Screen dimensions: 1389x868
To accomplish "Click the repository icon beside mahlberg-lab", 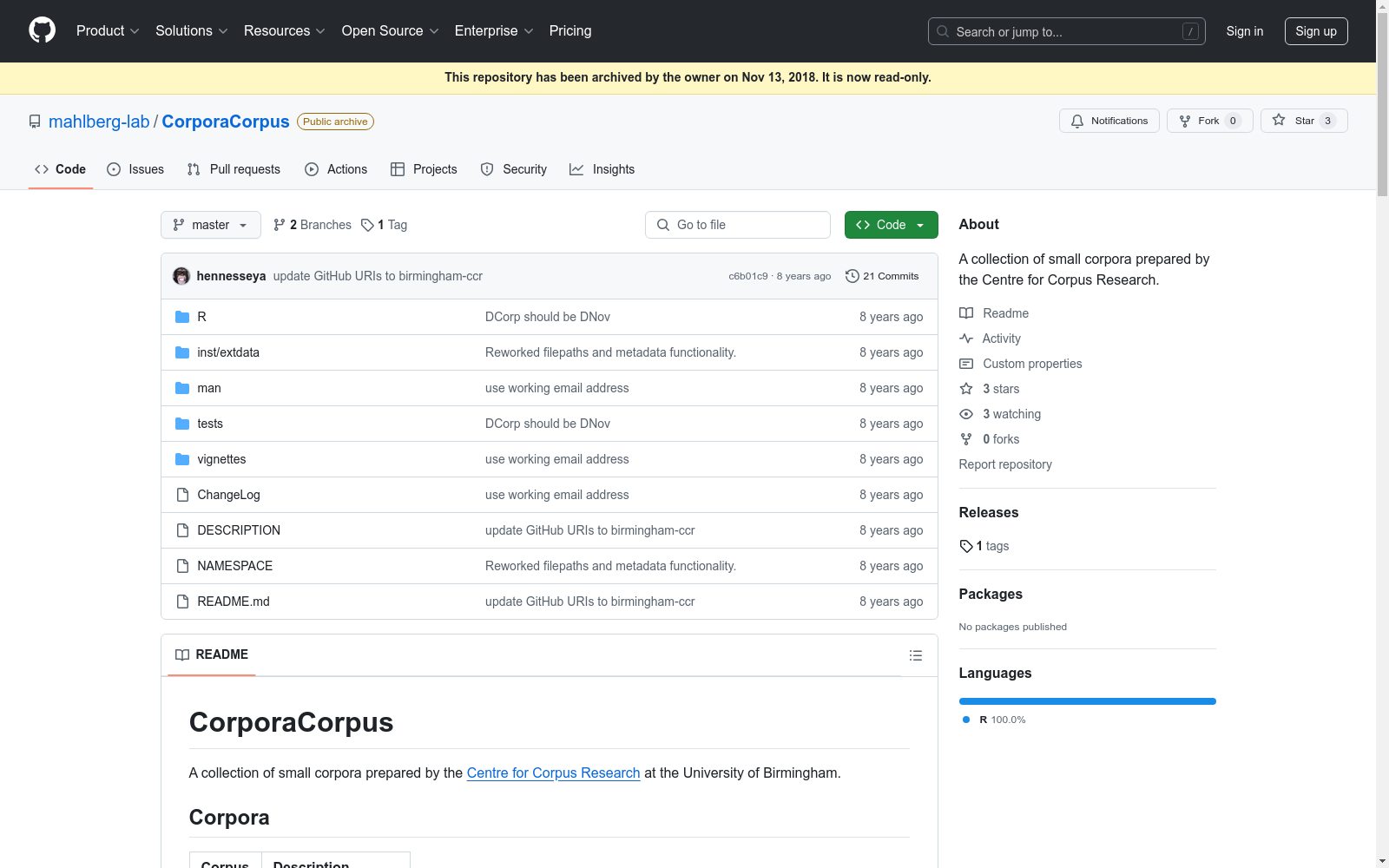I will 35,122.
